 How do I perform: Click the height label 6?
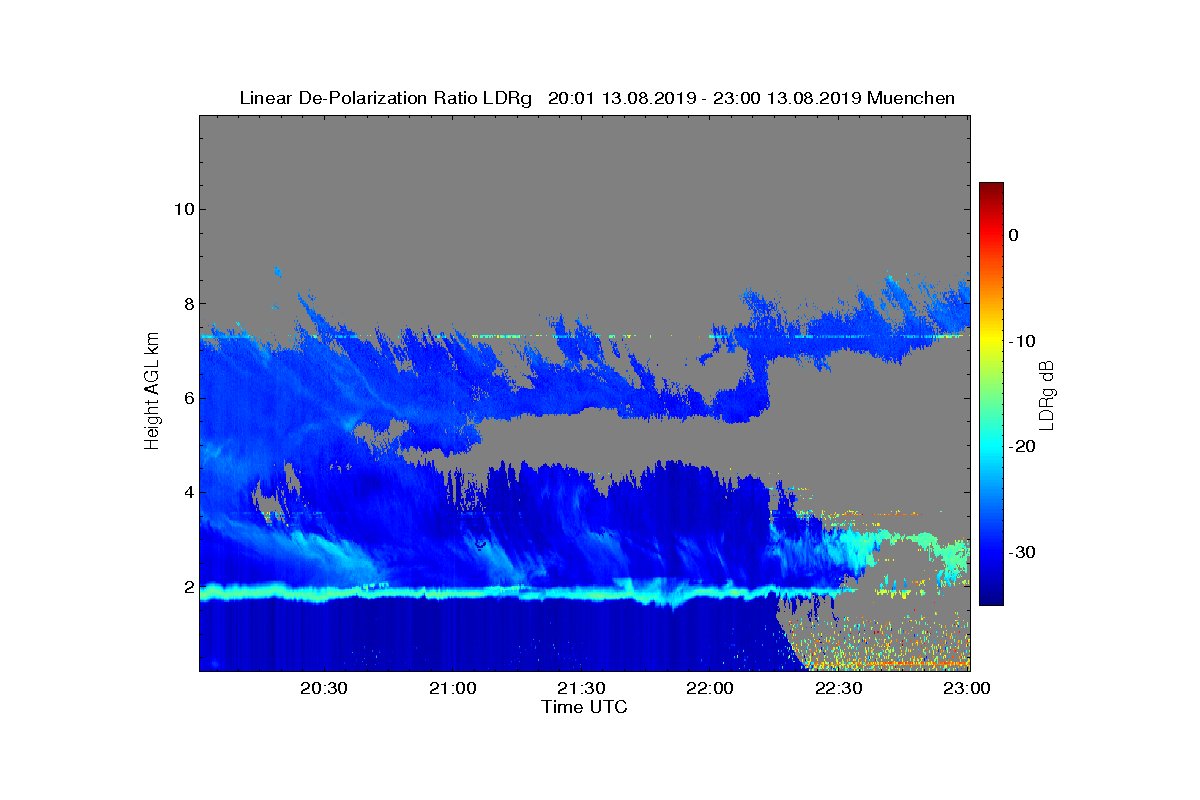[x=188, y=398]
